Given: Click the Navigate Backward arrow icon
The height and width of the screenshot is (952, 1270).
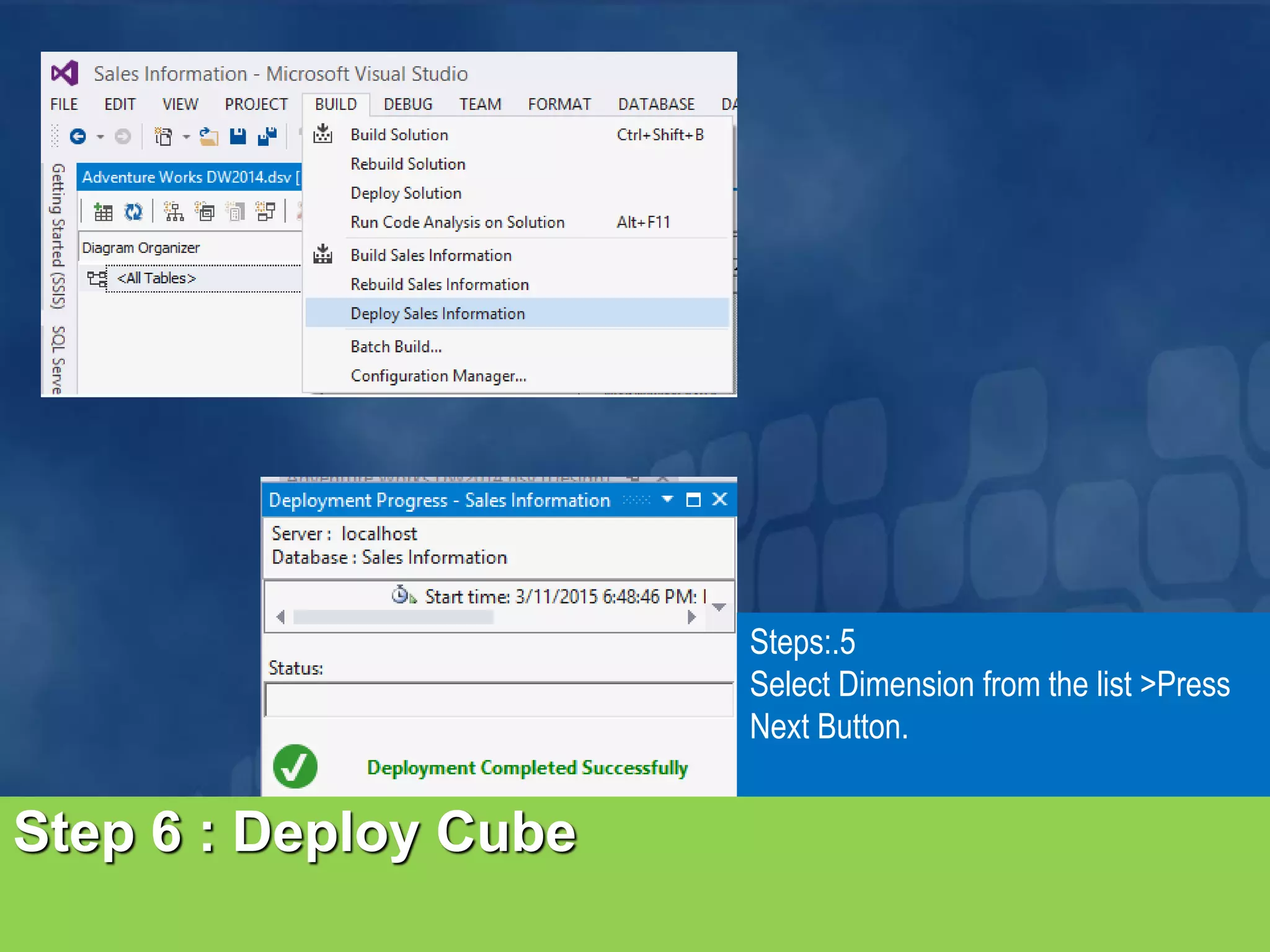Looking at the screenshot, I should coord(78,136).
